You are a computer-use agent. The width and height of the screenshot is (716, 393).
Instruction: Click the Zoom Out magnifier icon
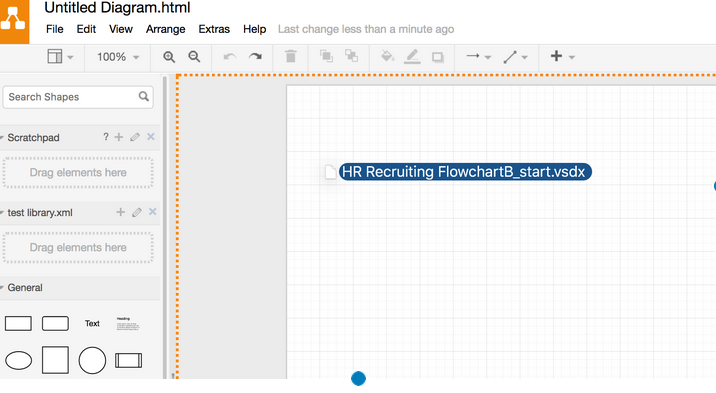[x=194, y=57]
